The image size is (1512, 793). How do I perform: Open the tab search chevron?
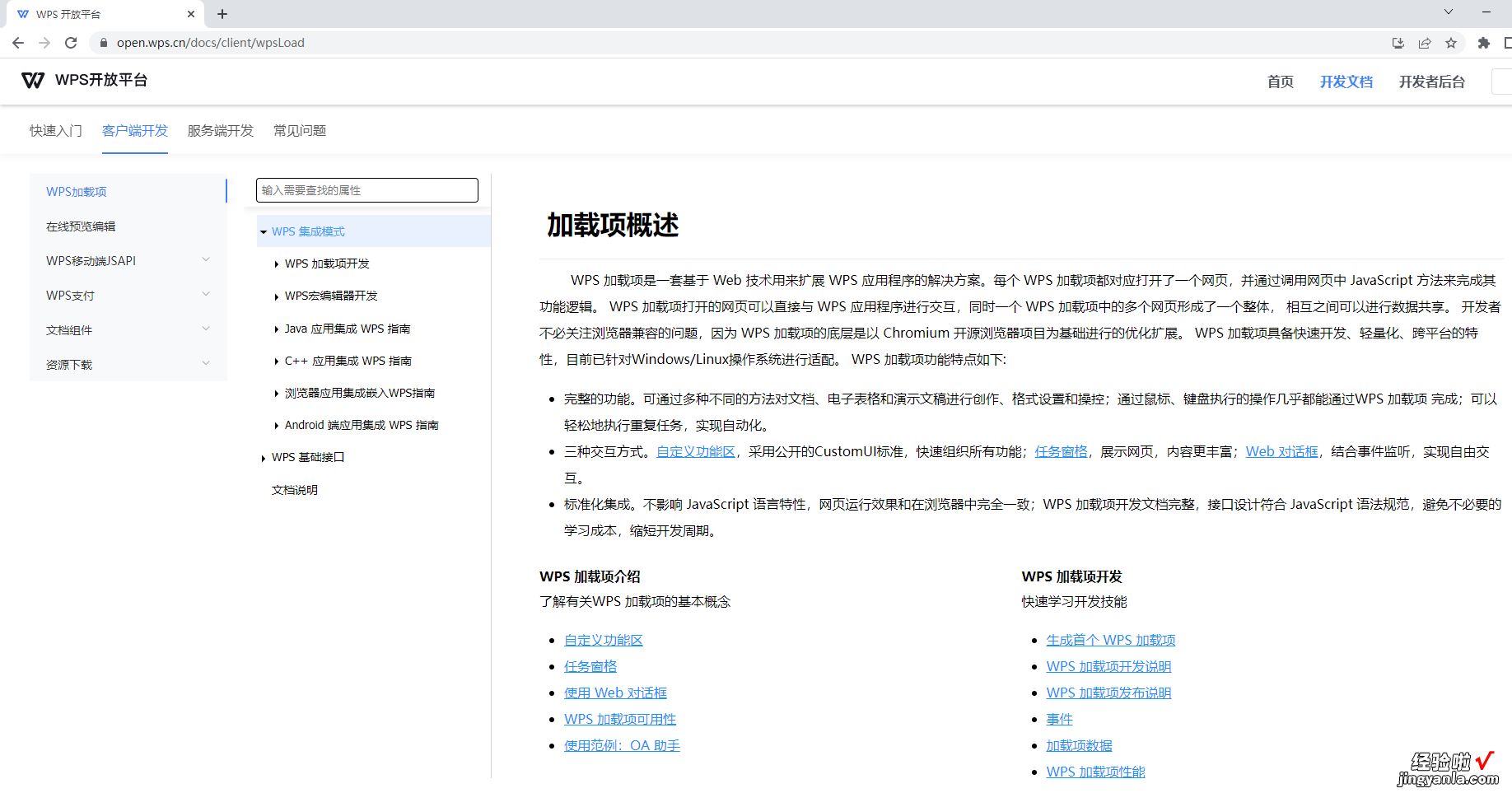coord(1449,12)
